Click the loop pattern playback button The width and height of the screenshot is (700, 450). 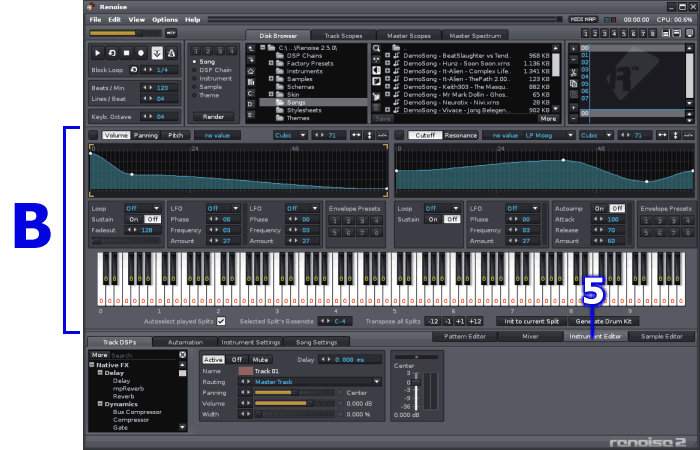pyautogui.click(x=112, y=53)
